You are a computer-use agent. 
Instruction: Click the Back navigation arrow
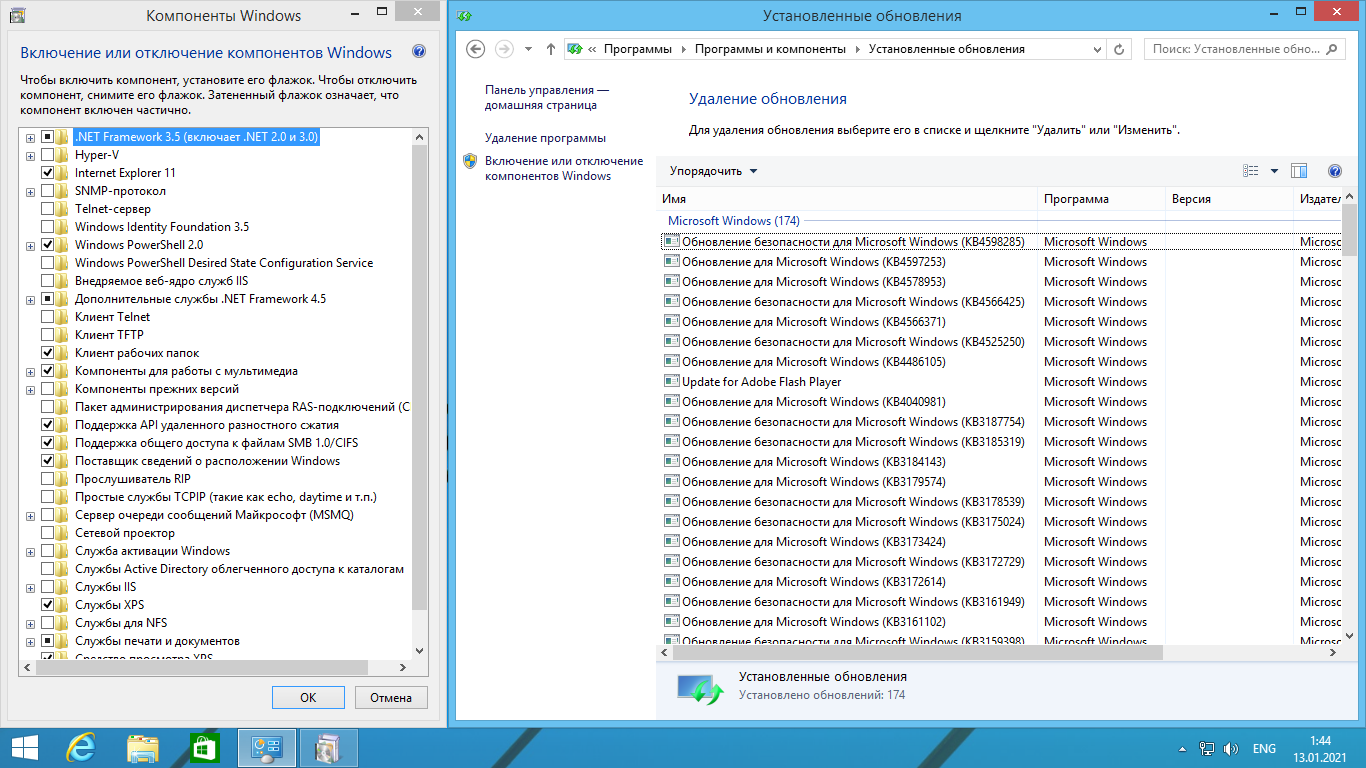pos(476,49)
